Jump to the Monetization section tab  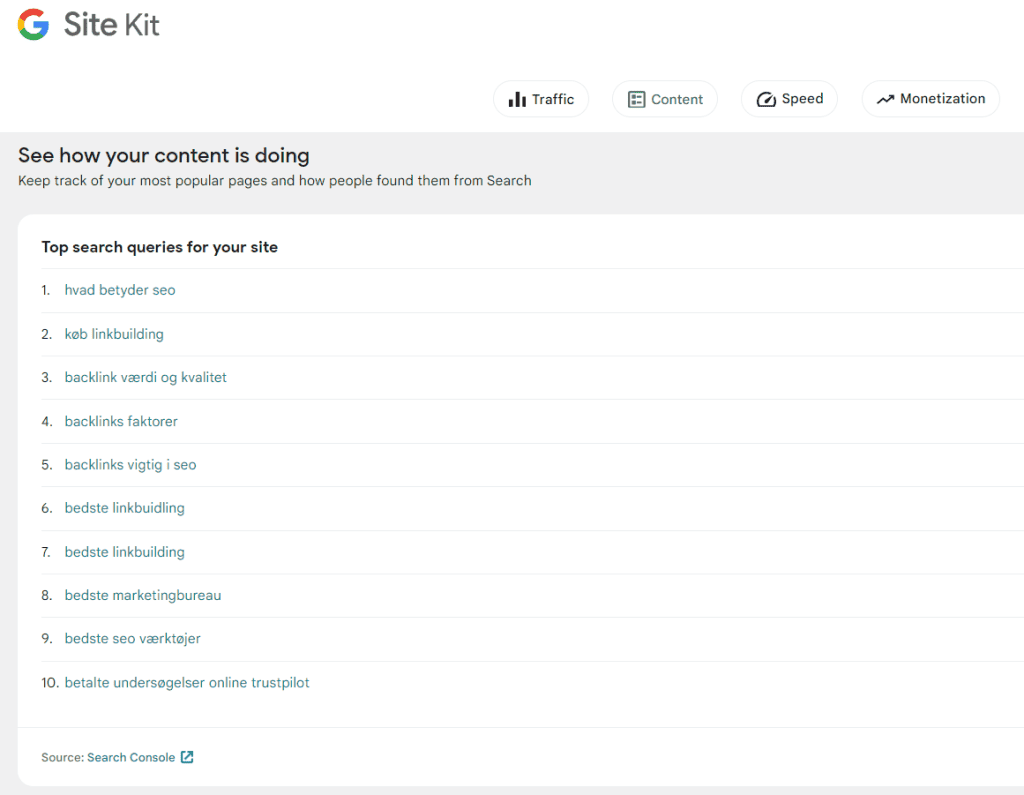click(x=942, y=99)
